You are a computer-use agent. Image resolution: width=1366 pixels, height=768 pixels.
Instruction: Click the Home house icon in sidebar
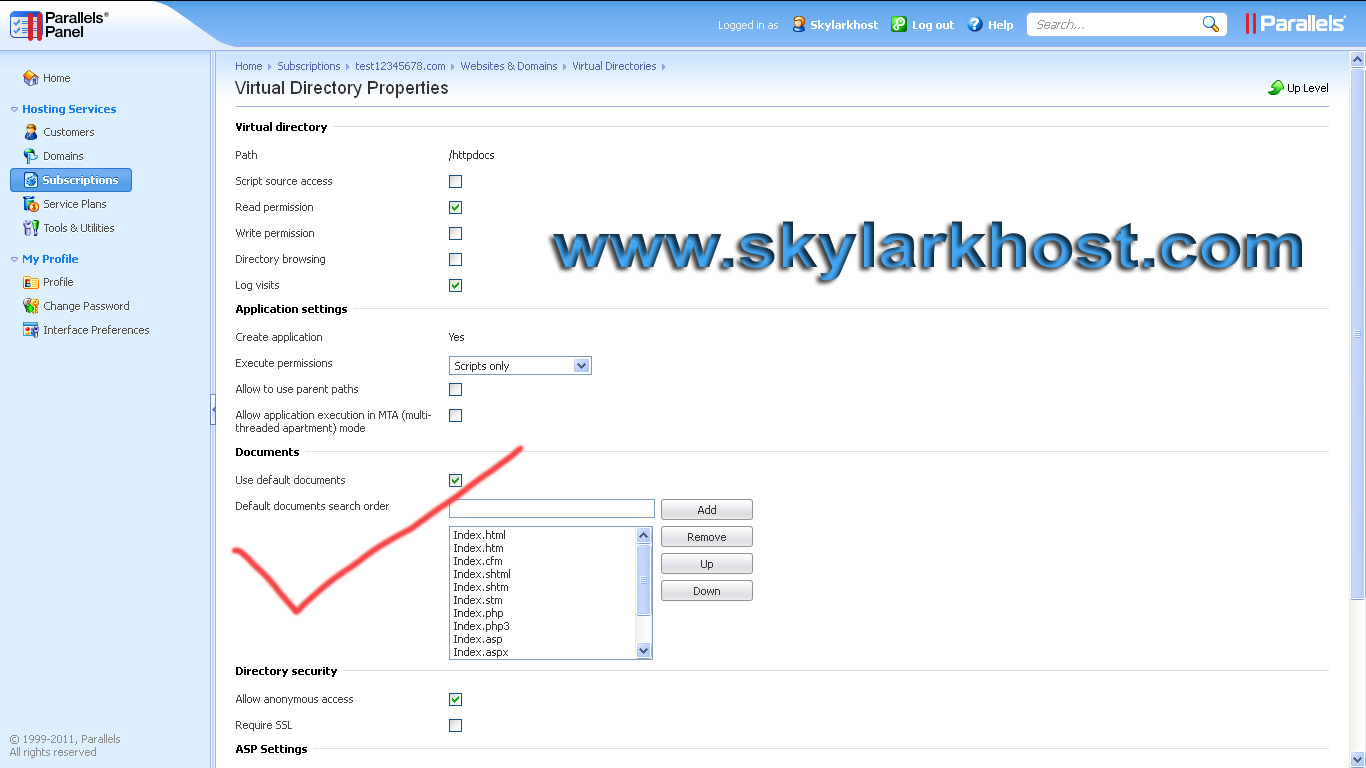[30, 78]
